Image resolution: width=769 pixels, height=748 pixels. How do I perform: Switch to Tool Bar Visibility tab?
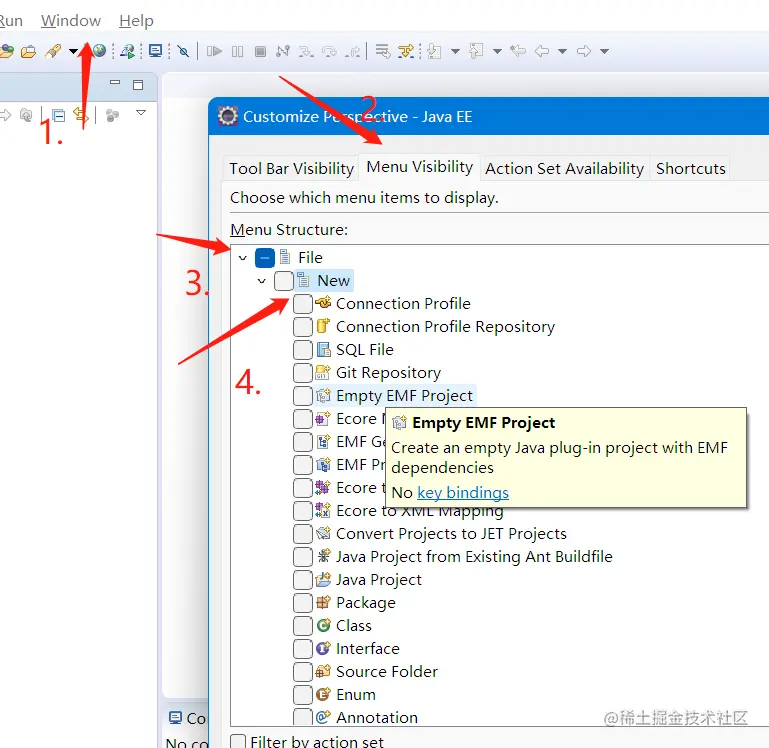coord(291,168)
